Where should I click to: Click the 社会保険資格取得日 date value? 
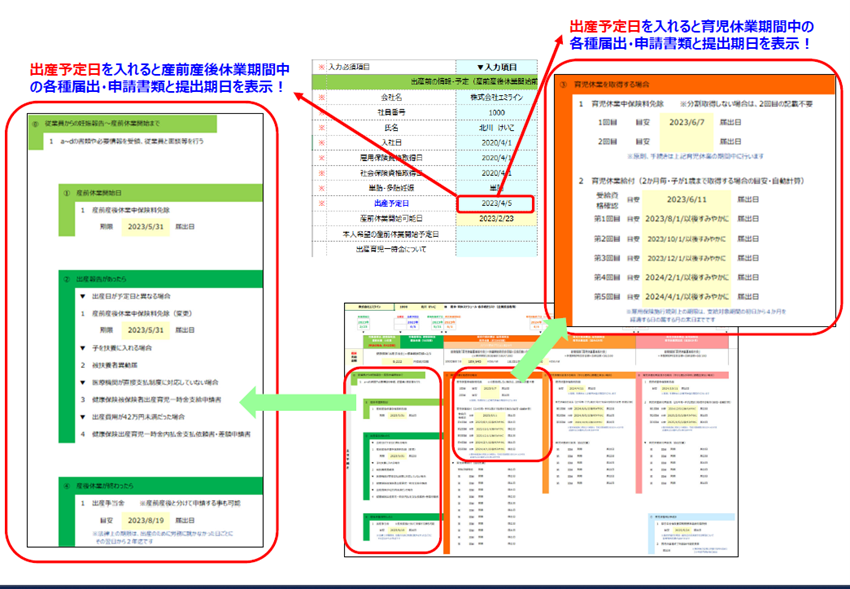coord(497,173)
